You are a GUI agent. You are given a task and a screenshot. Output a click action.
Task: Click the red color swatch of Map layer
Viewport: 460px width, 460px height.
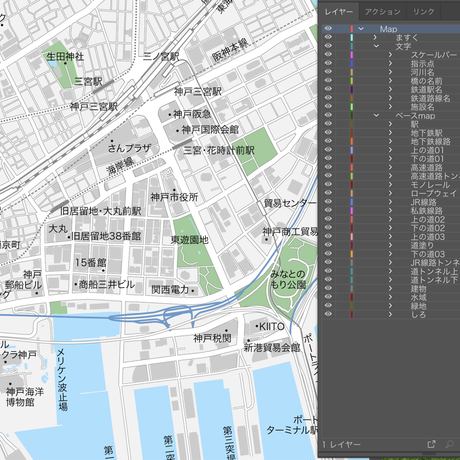coord(352,29)
